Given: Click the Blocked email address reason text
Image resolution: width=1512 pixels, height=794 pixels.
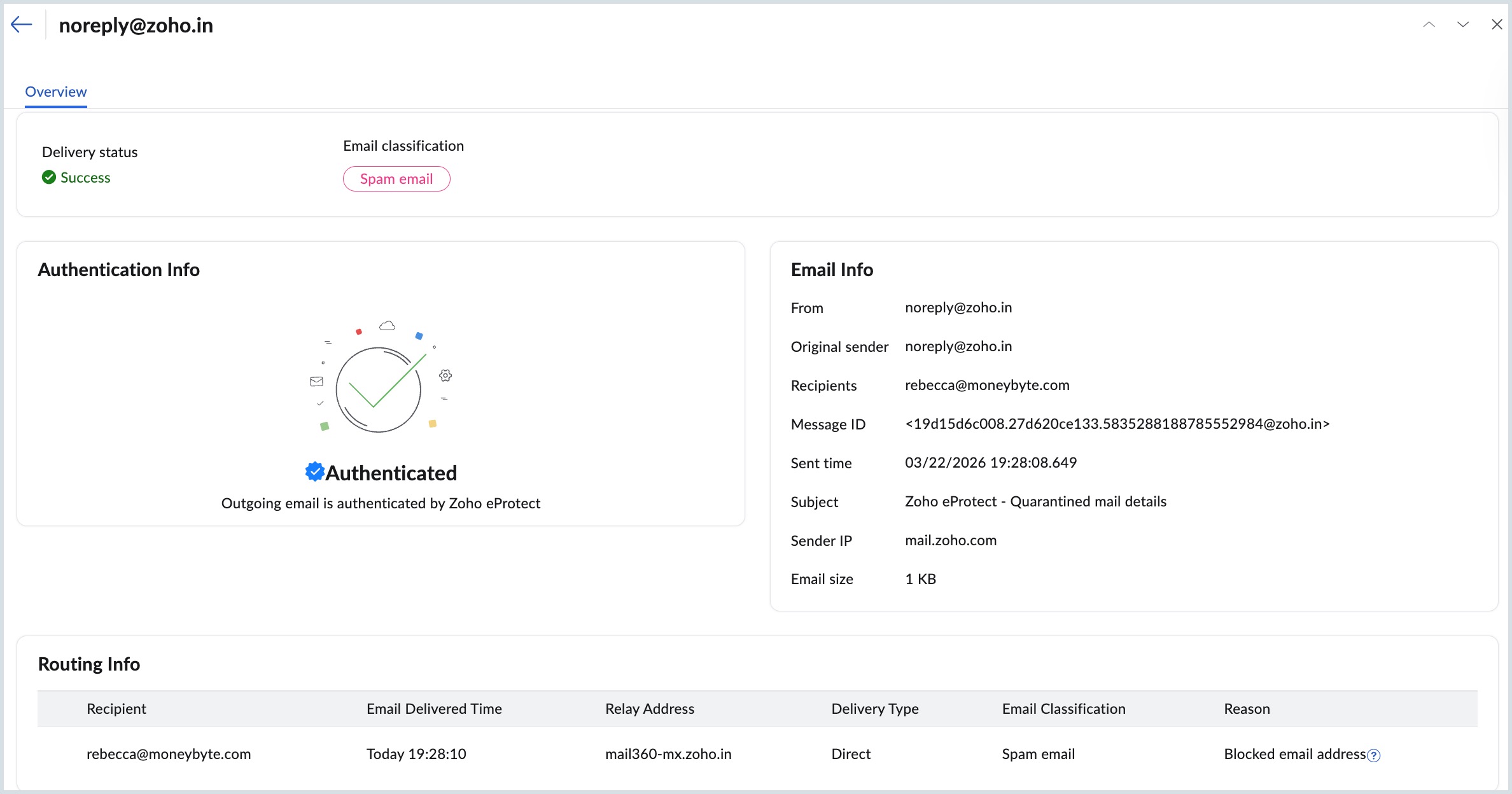Looking at the screenshot, I should click(1295, 755).
